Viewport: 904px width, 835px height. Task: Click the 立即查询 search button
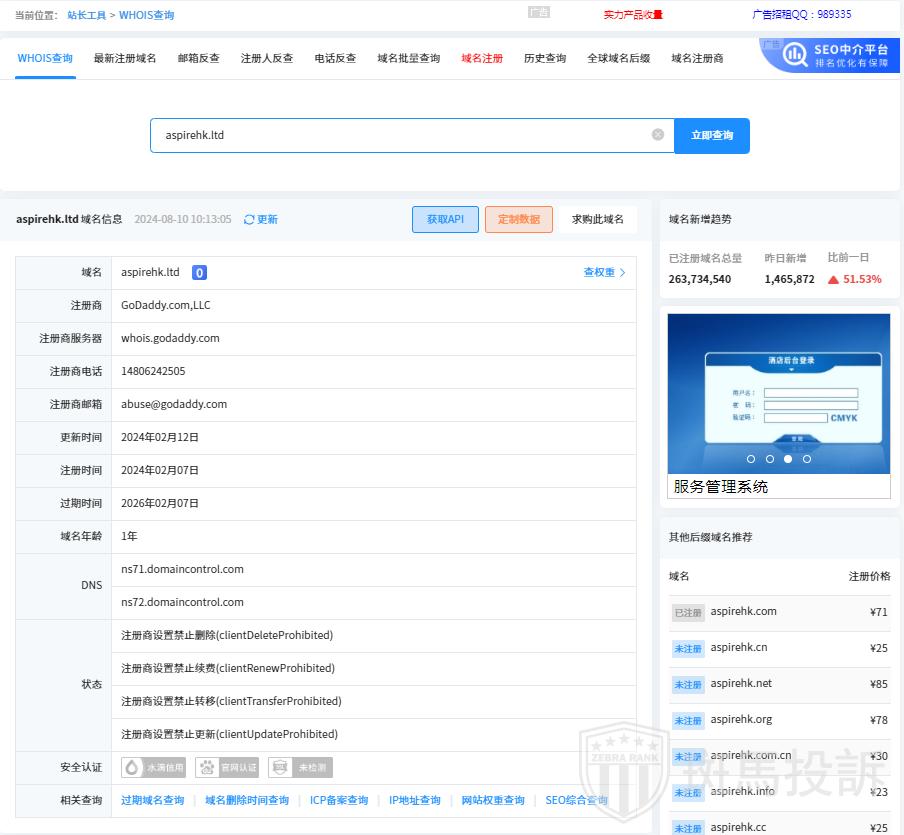pyautogui.click(x=711, y=136)
